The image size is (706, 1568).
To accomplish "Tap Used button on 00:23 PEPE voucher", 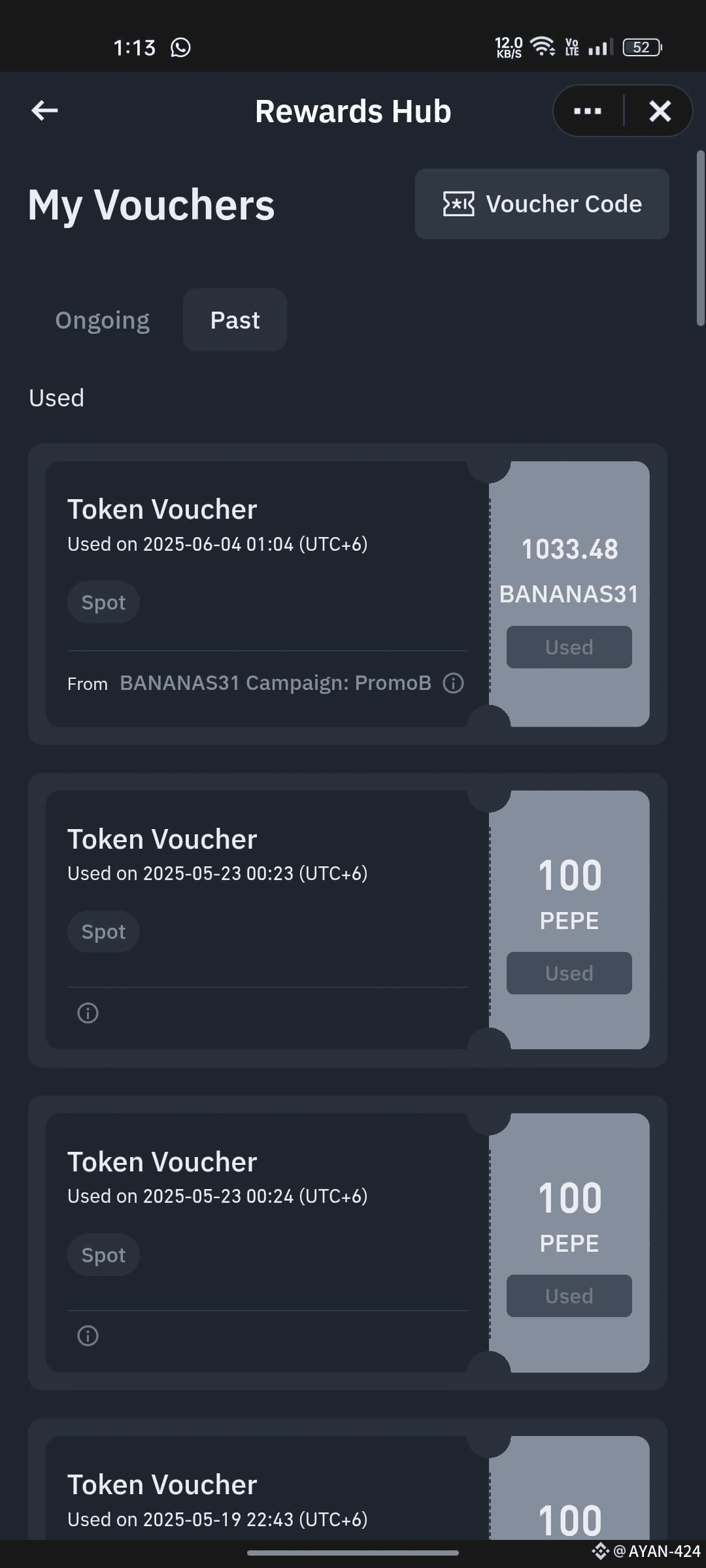I will point(569,973).
